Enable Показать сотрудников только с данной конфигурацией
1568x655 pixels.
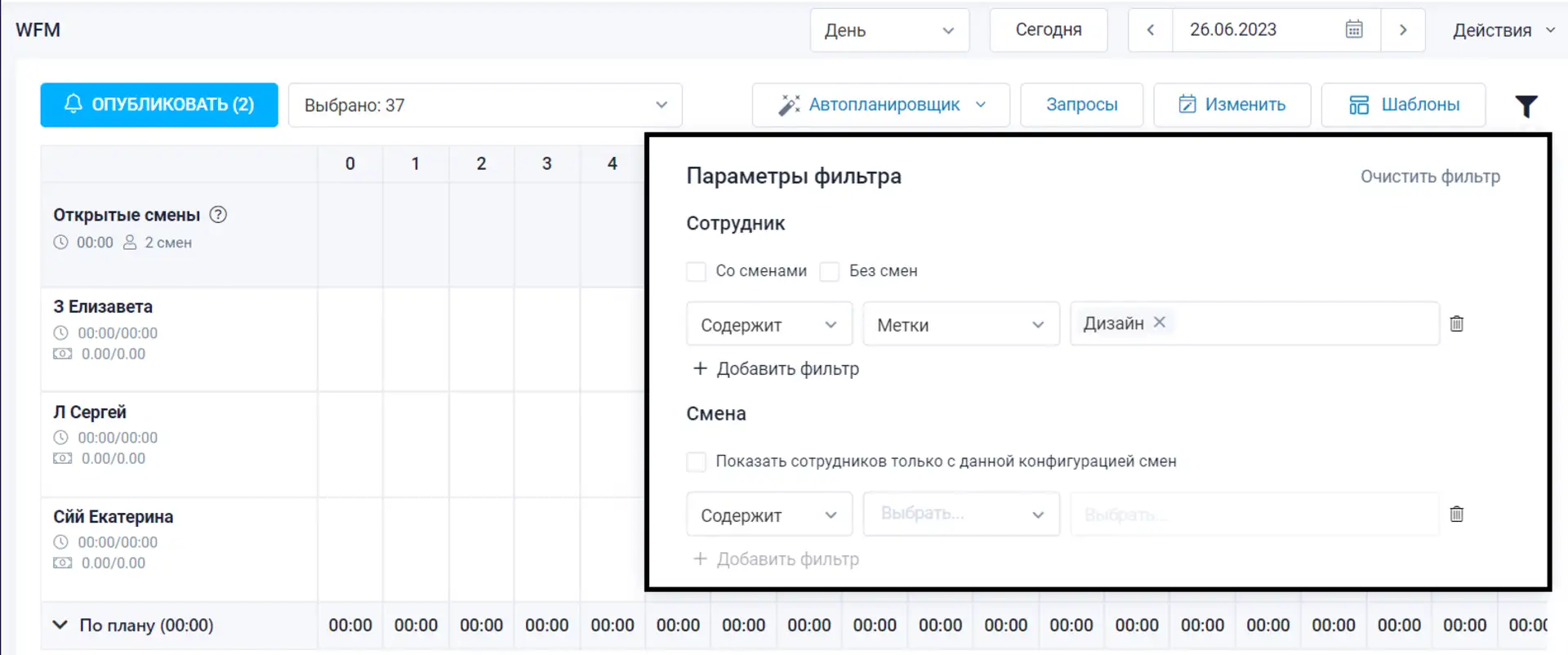[696, 461]
